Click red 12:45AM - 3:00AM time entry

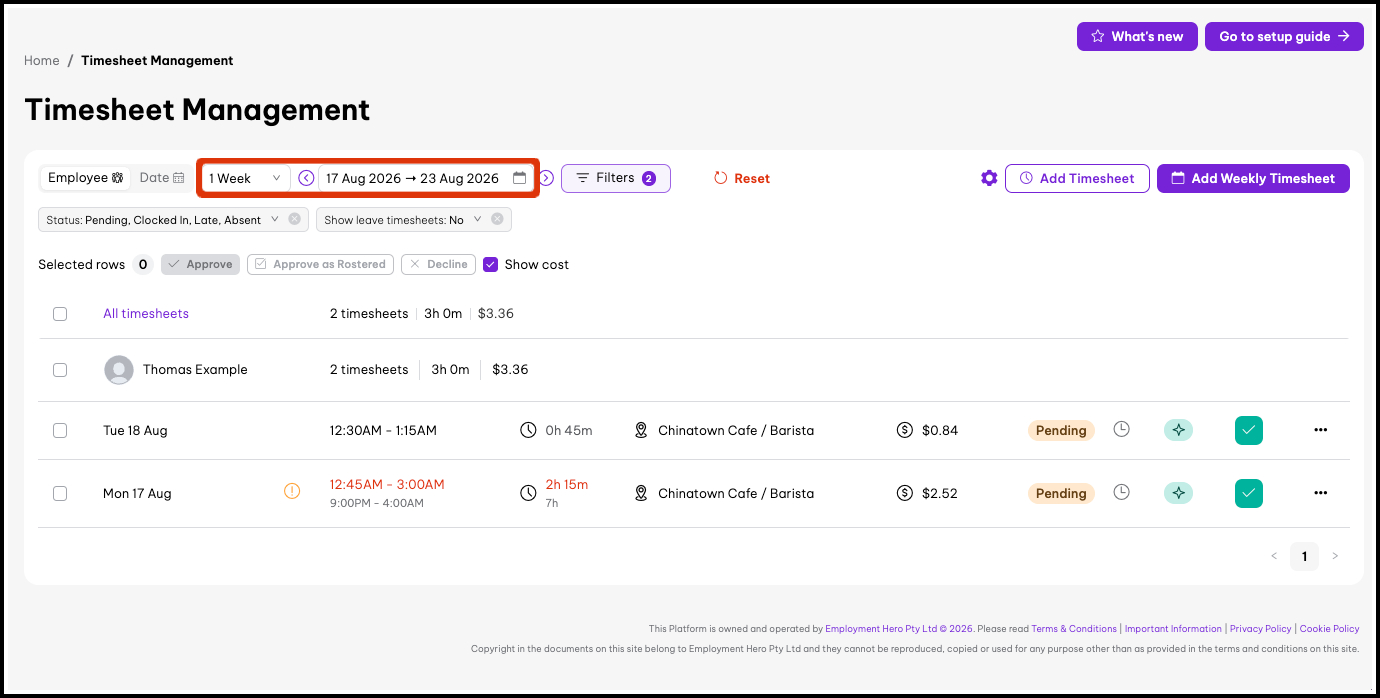(387, 484)
